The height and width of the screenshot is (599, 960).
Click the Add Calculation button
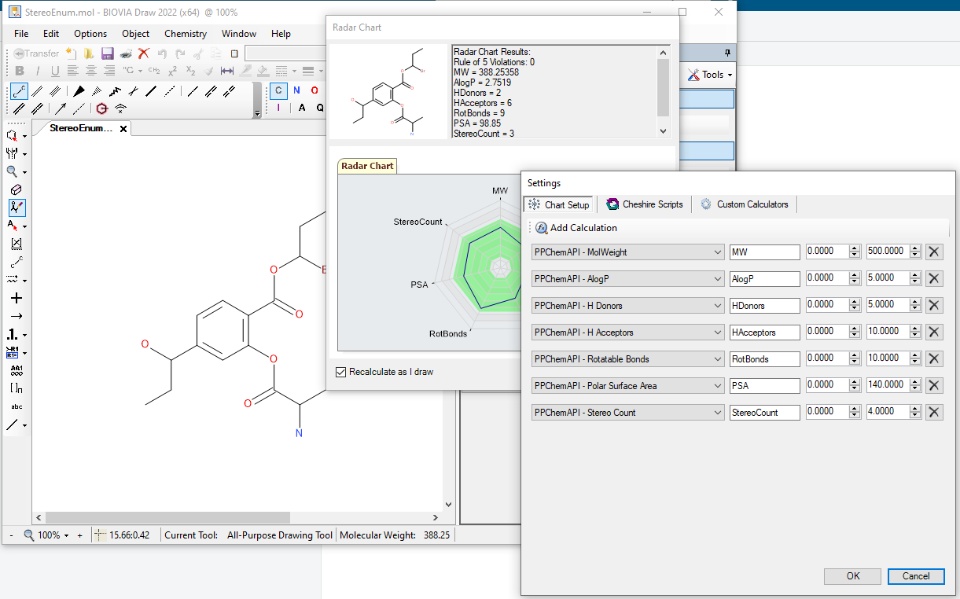point(576,228)
